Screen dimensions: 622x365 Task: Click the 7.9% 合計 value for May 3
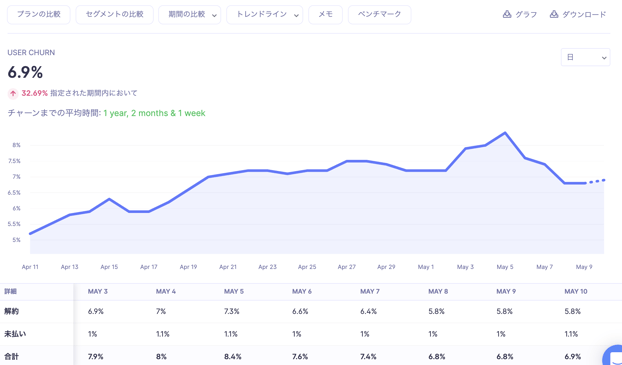click(96, 357)
